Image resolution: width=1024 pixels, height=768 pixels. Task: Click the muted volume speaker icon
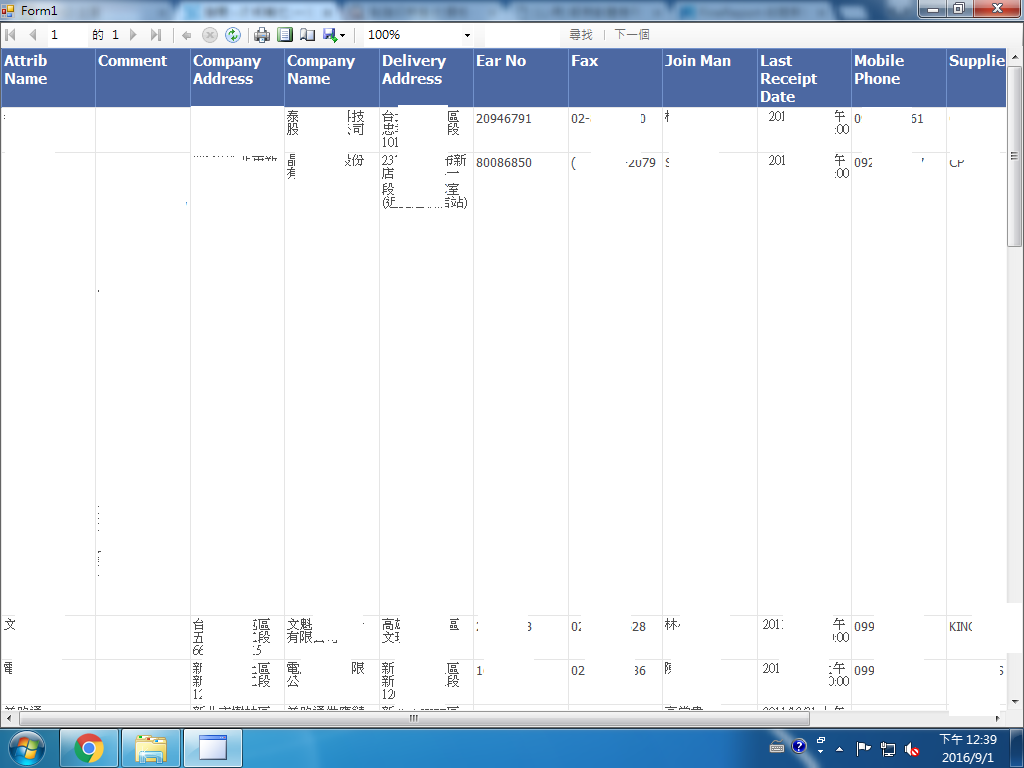click(x=912, y=749)
